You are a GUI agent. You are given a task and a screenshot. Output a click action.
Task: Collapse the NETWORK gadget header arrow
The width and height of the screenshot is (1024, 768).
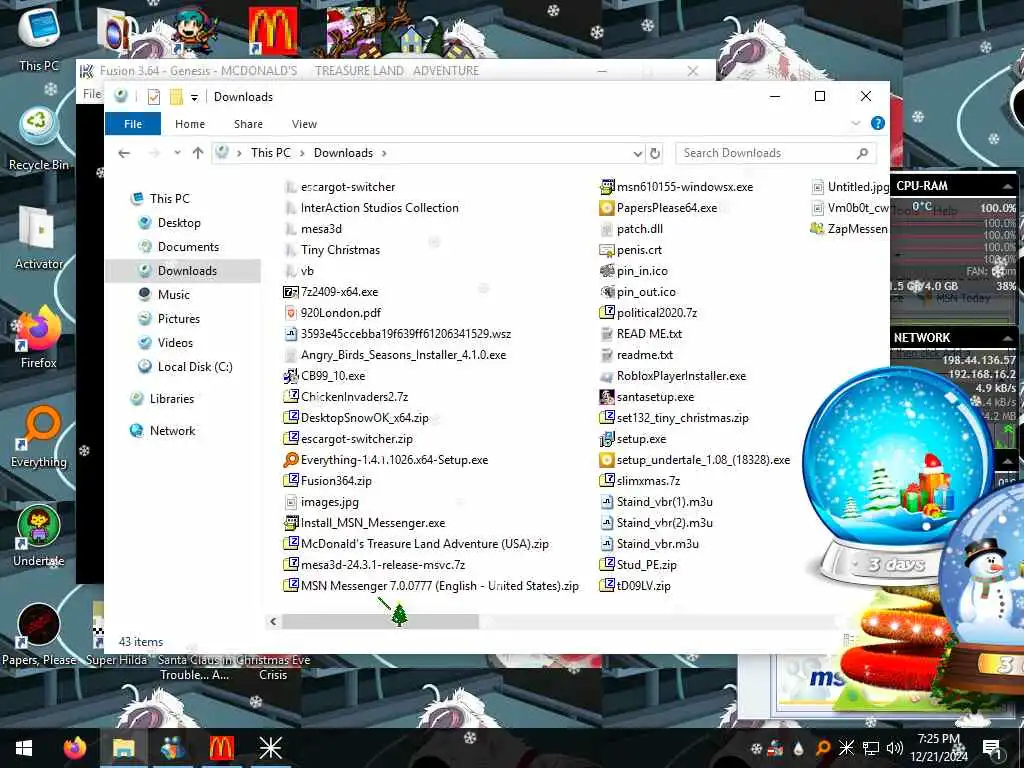click(1007, 338)
